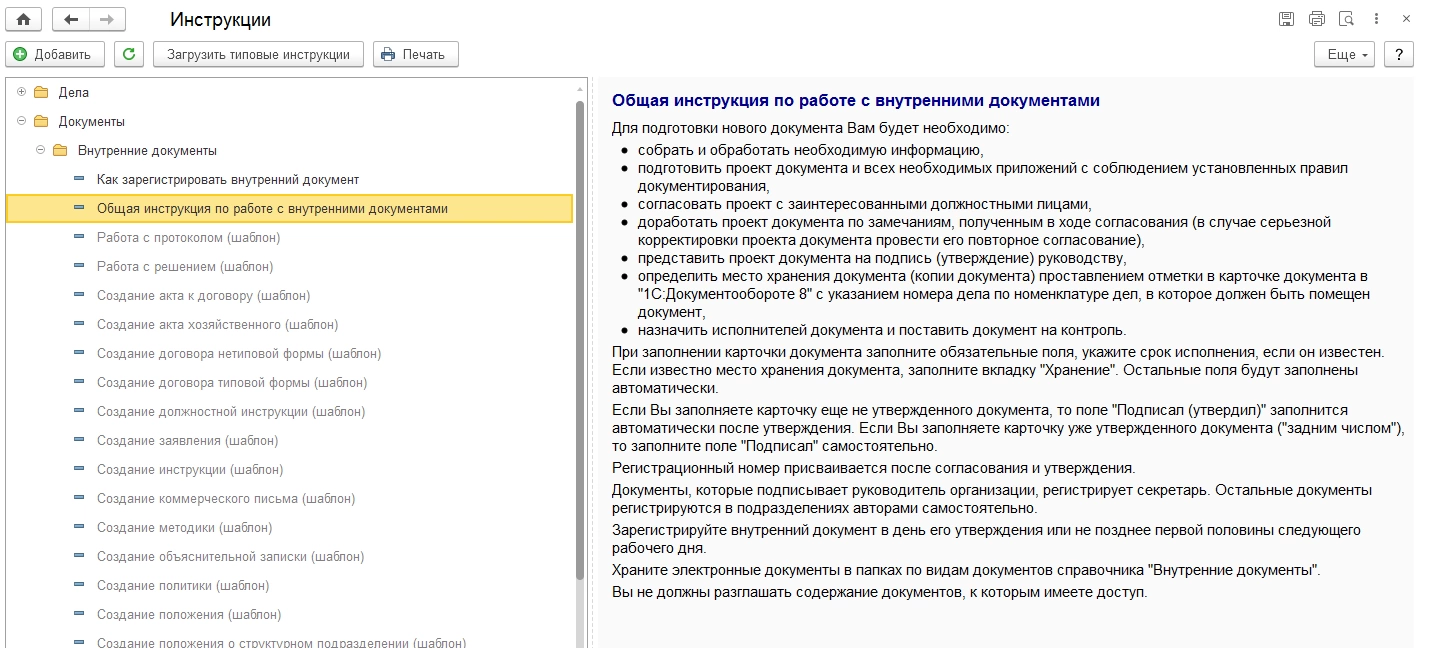Select Создание положения о структурном подразделении (шаблон)

tap(281, 641)
